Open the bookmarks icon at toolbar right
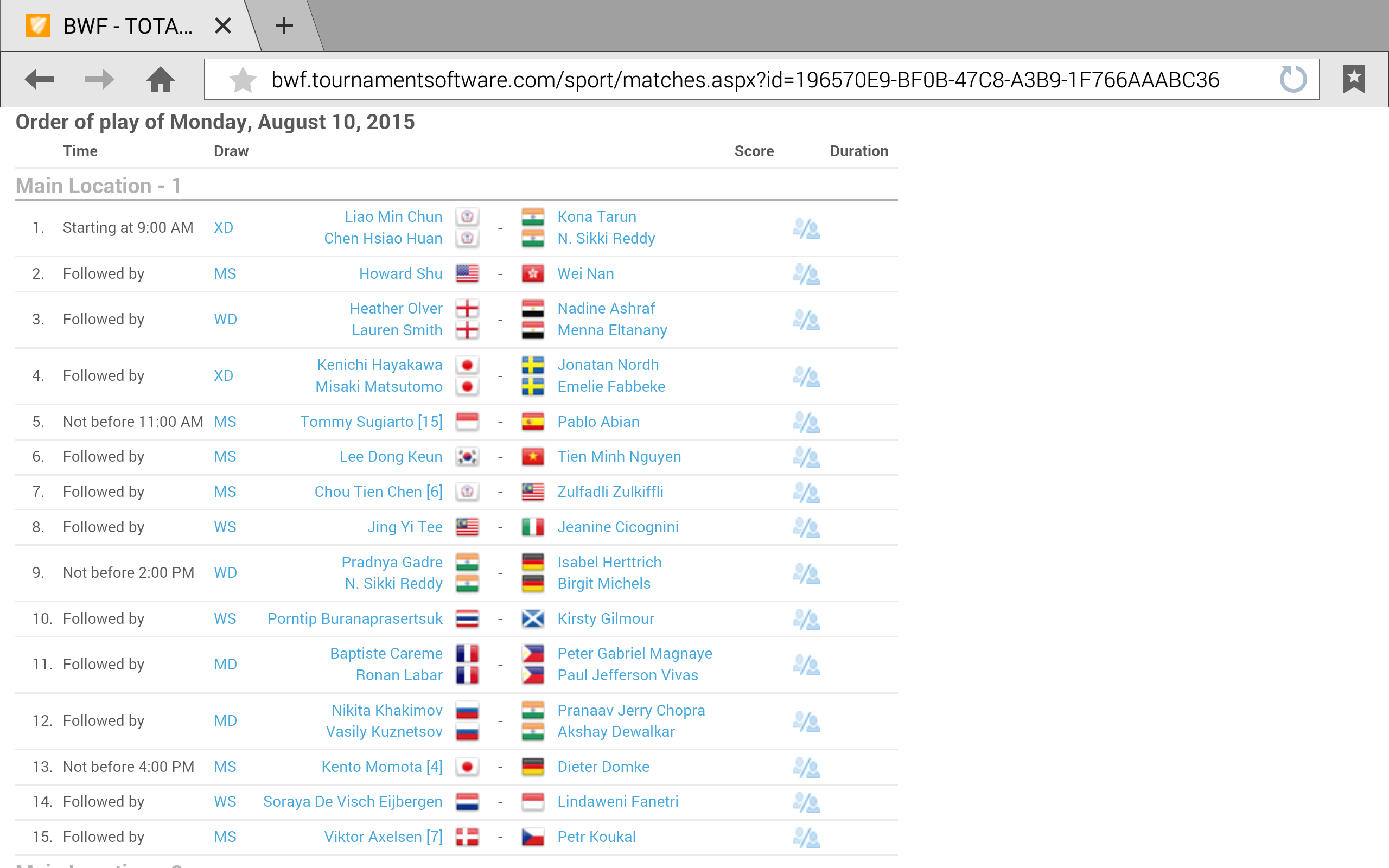Viewport: 1389px width, 868px height. tap(1353, 79)
